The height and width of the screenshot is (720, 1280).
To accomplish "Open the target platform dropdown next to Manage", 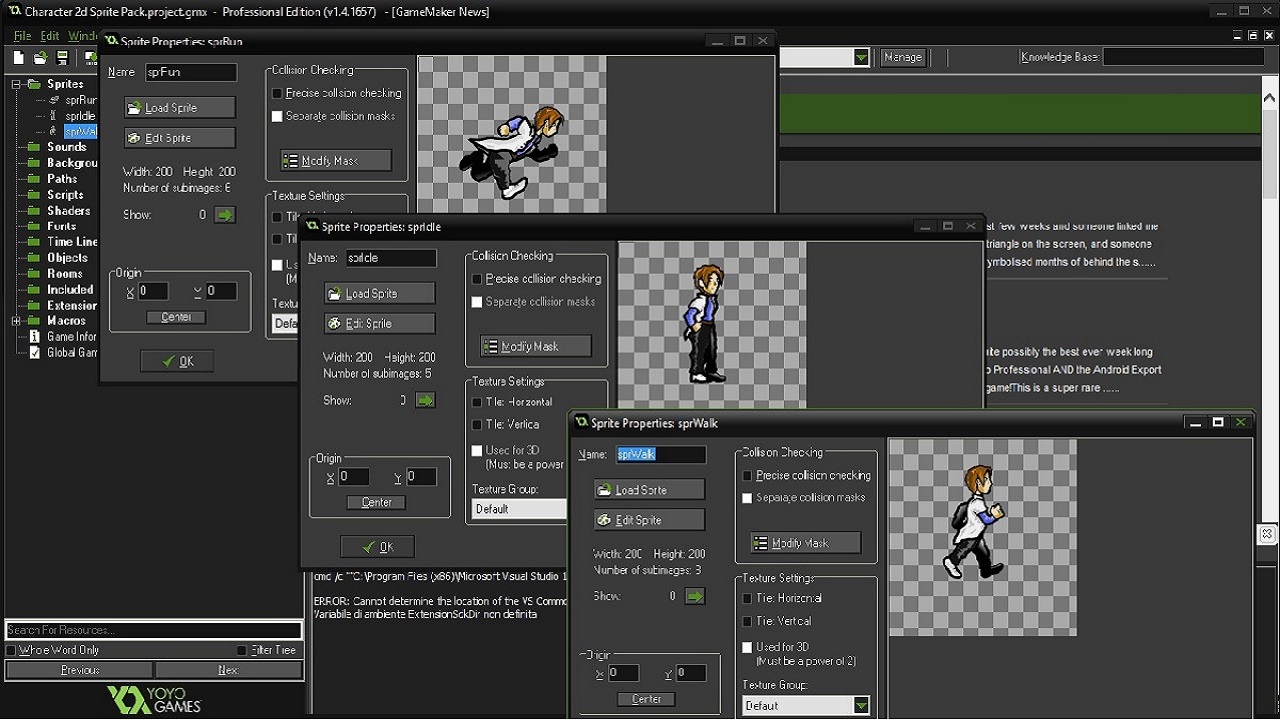I will [861, 57].
